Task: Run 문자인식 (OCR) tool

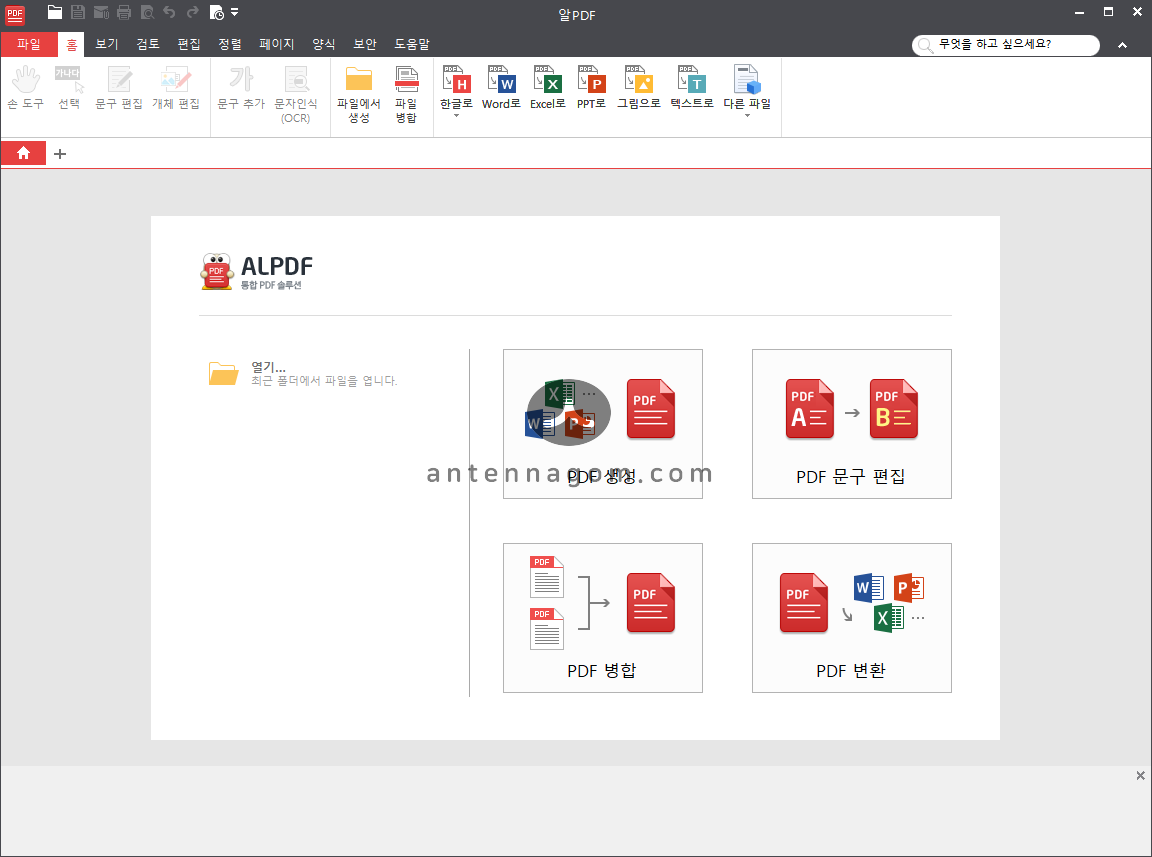Action: [x=296, y=94]
